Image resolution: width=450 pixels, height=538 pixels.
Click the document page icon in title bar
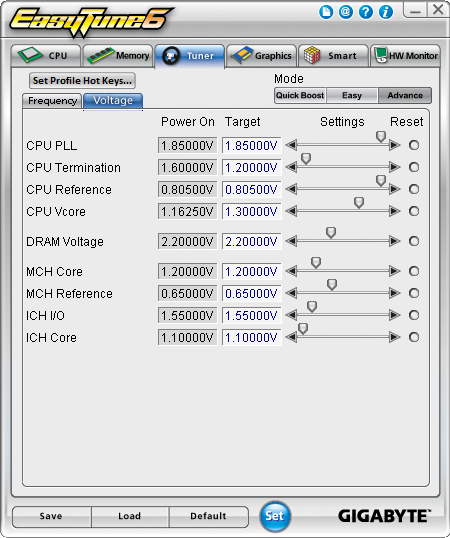click(326, 13)
